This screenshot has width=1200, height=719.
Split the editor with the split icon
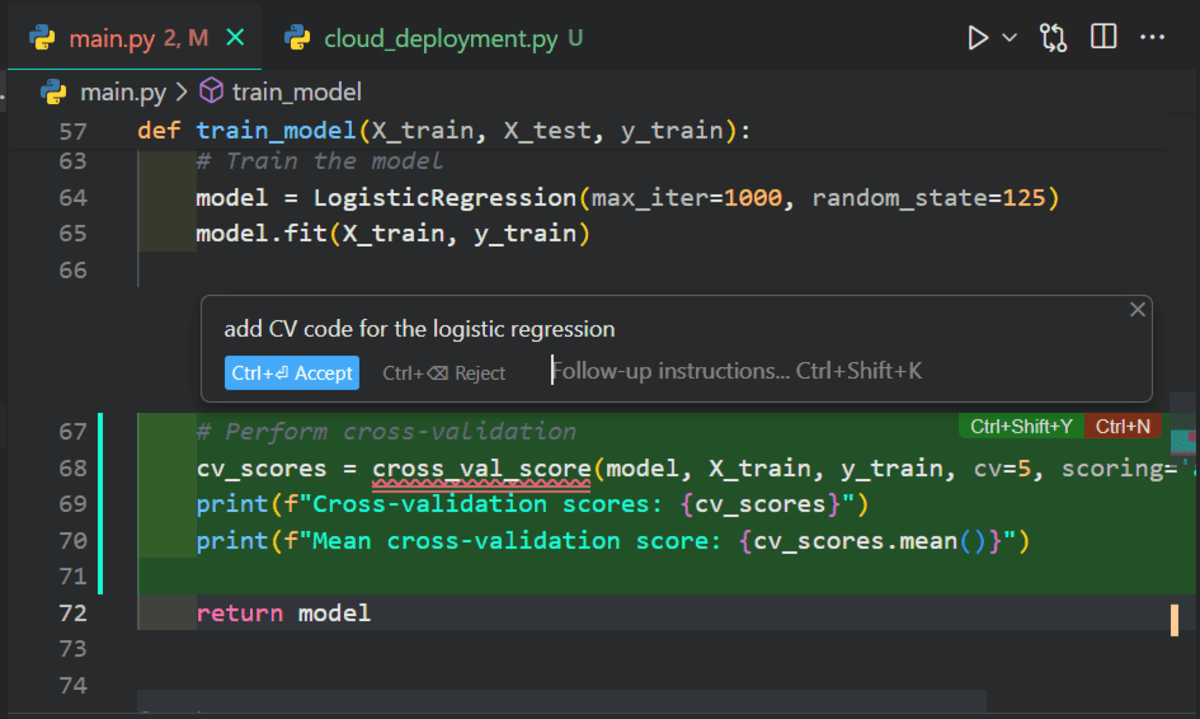click(x=1104, y=38)
